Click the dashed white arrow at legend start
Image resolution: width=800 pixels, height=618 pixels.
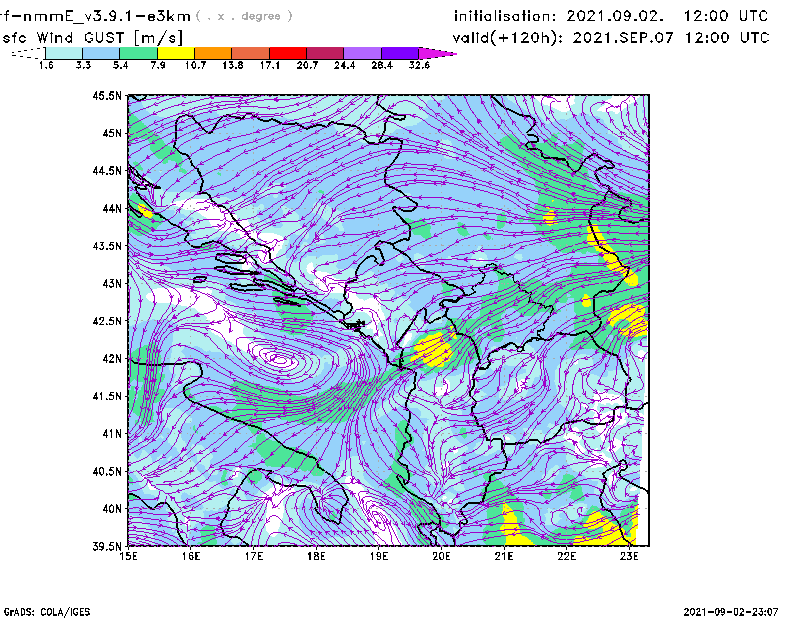tap(28, 53)
